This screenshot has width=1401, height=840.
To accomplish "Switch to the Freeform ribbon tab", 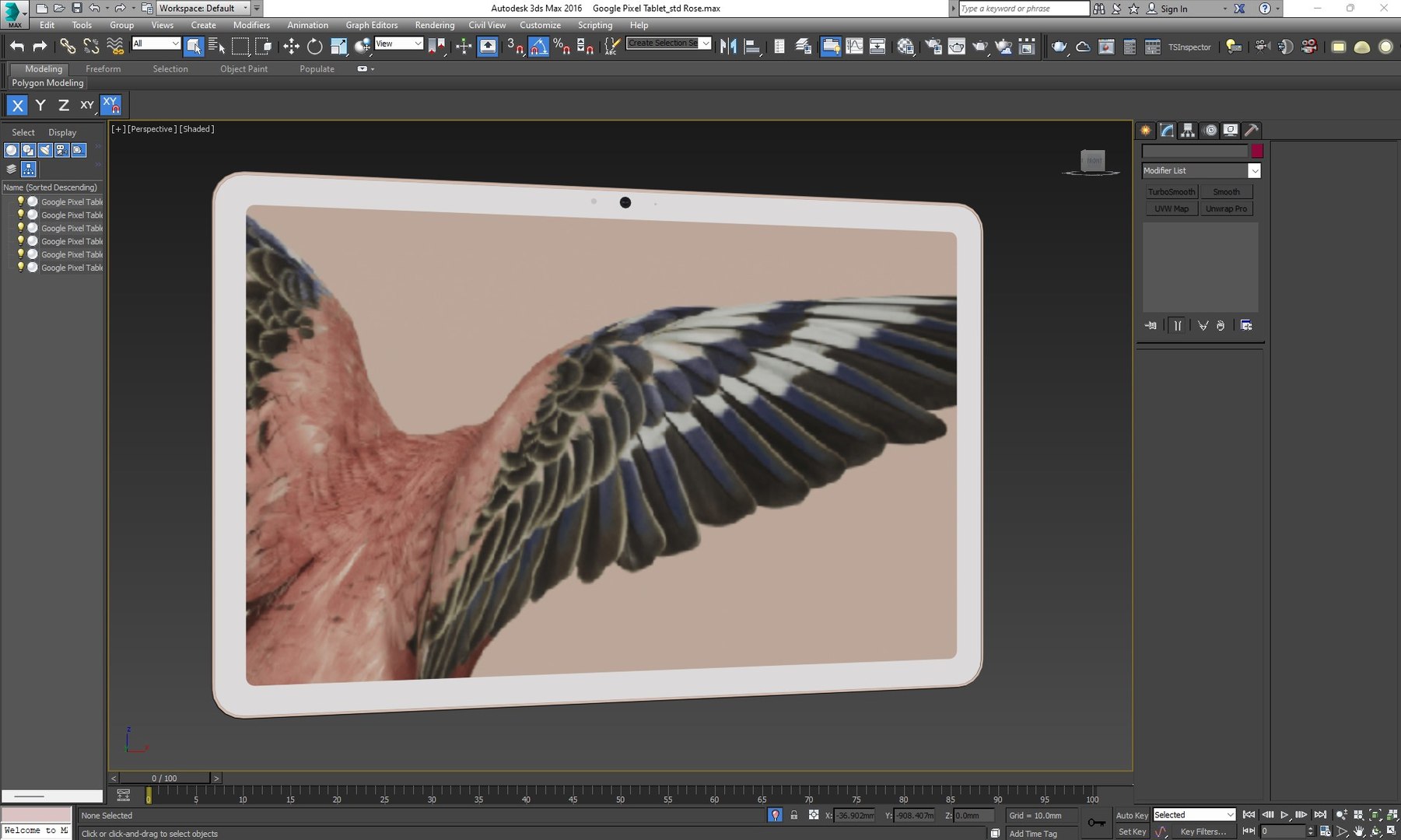I will (x=103, y=68).
